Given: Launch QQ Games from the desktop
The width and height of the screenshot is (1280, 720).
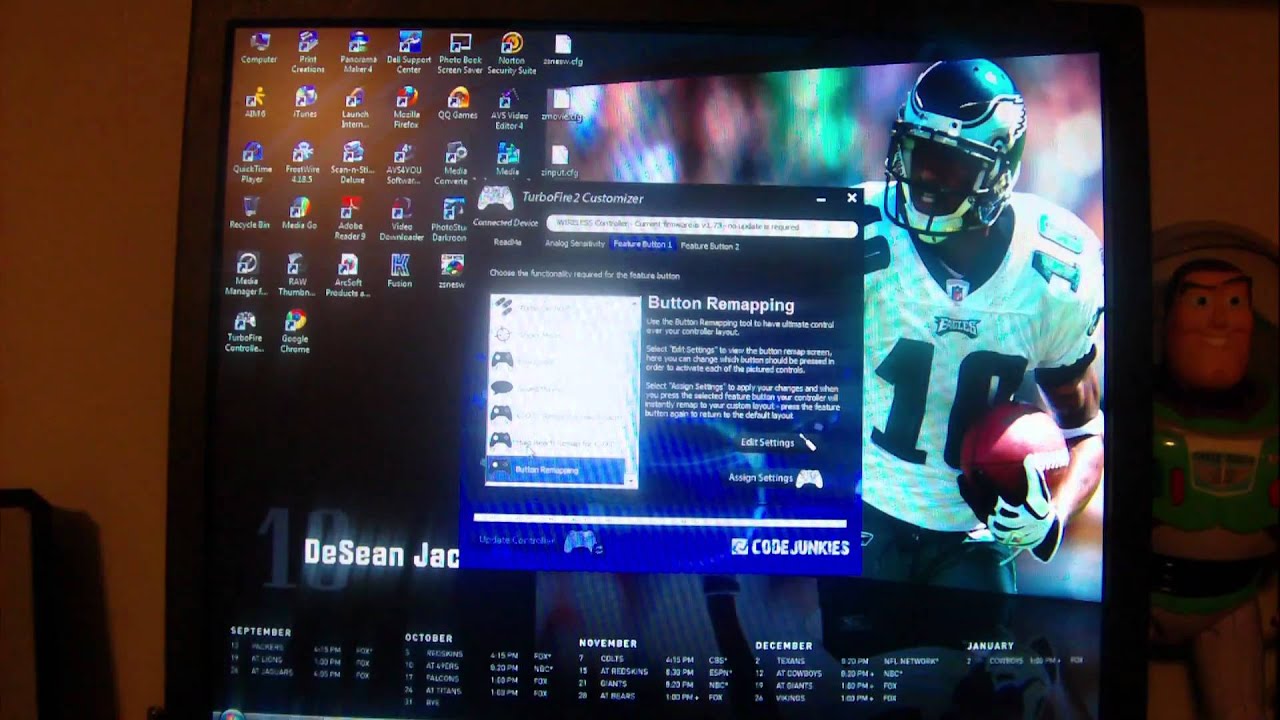Looking at the screenshot, I should point(458,104).
